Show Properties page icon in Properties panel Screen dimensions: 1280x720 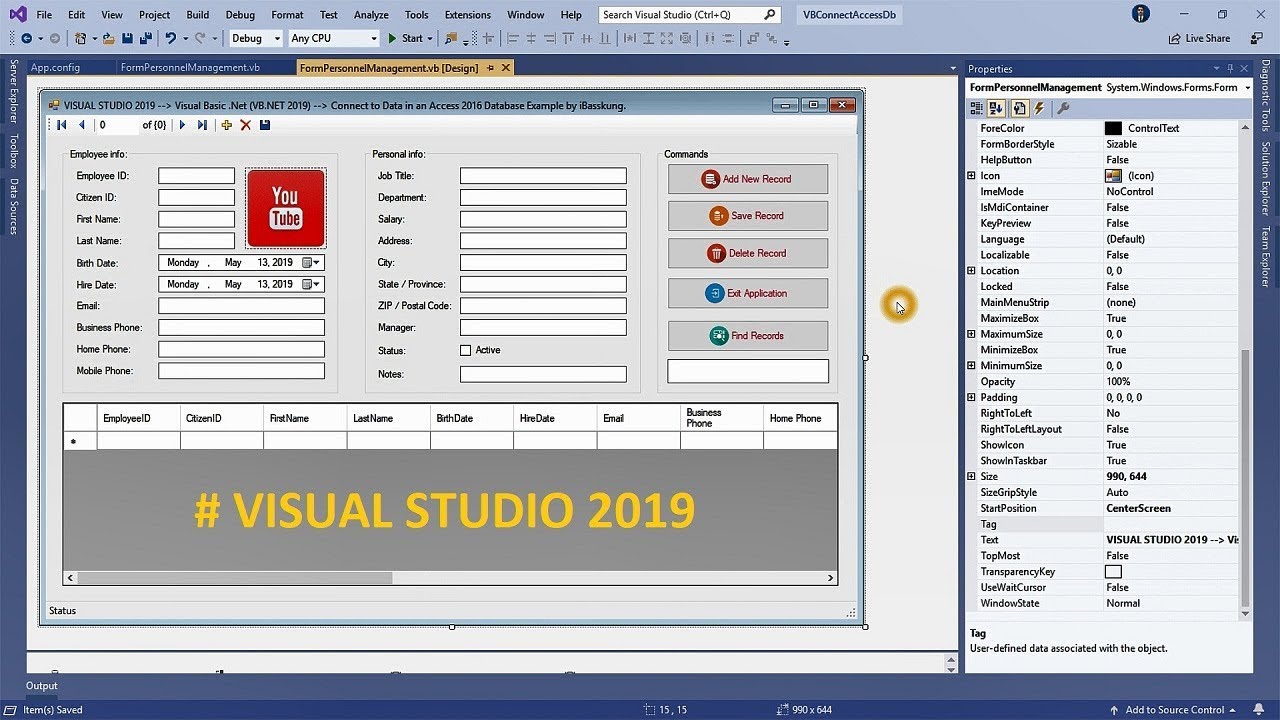tap(1020, 108)
